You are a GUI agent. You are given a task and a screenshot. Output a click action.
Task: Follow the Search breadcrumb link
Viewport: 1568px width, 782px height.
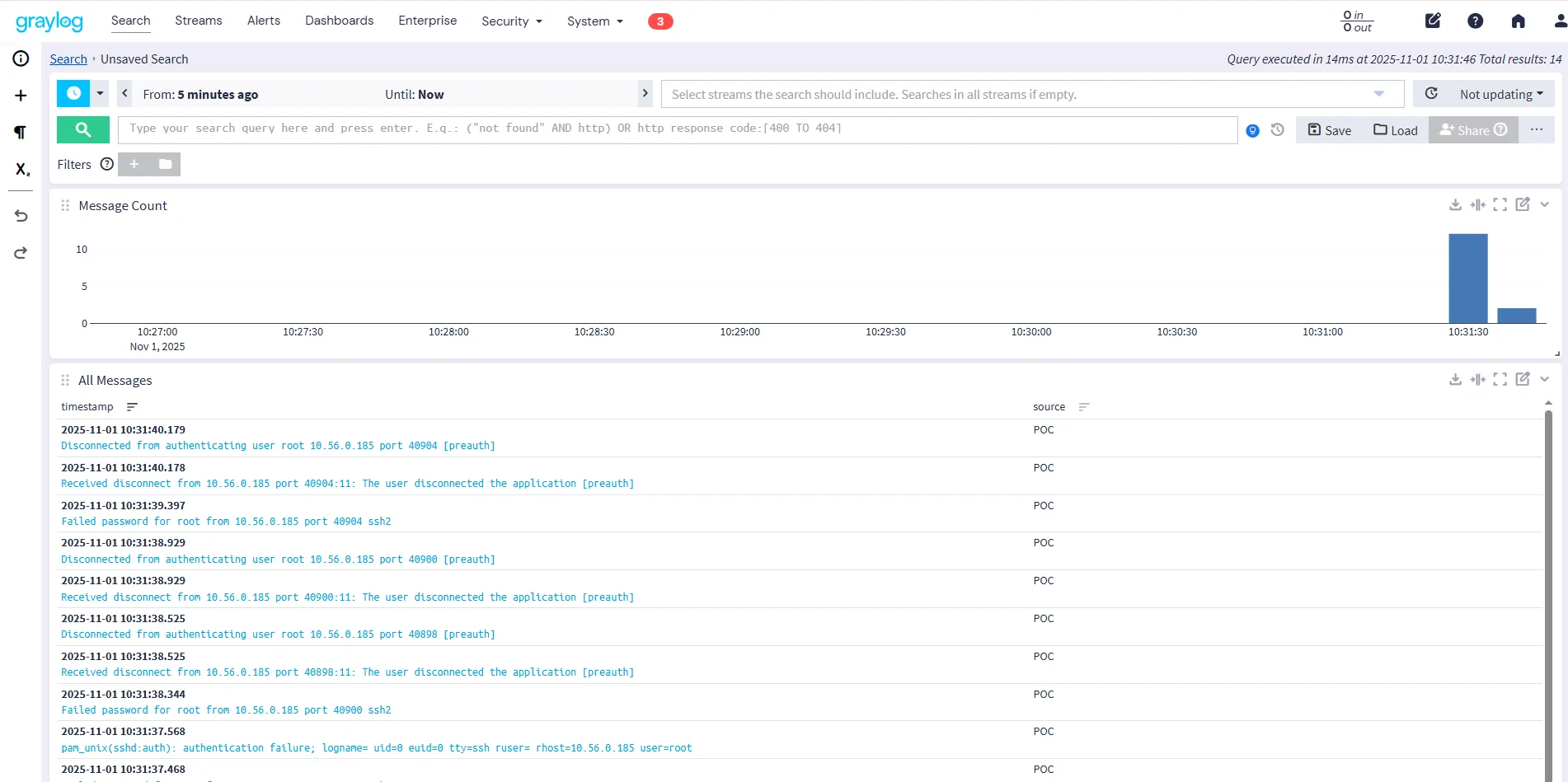coord(68,59)
